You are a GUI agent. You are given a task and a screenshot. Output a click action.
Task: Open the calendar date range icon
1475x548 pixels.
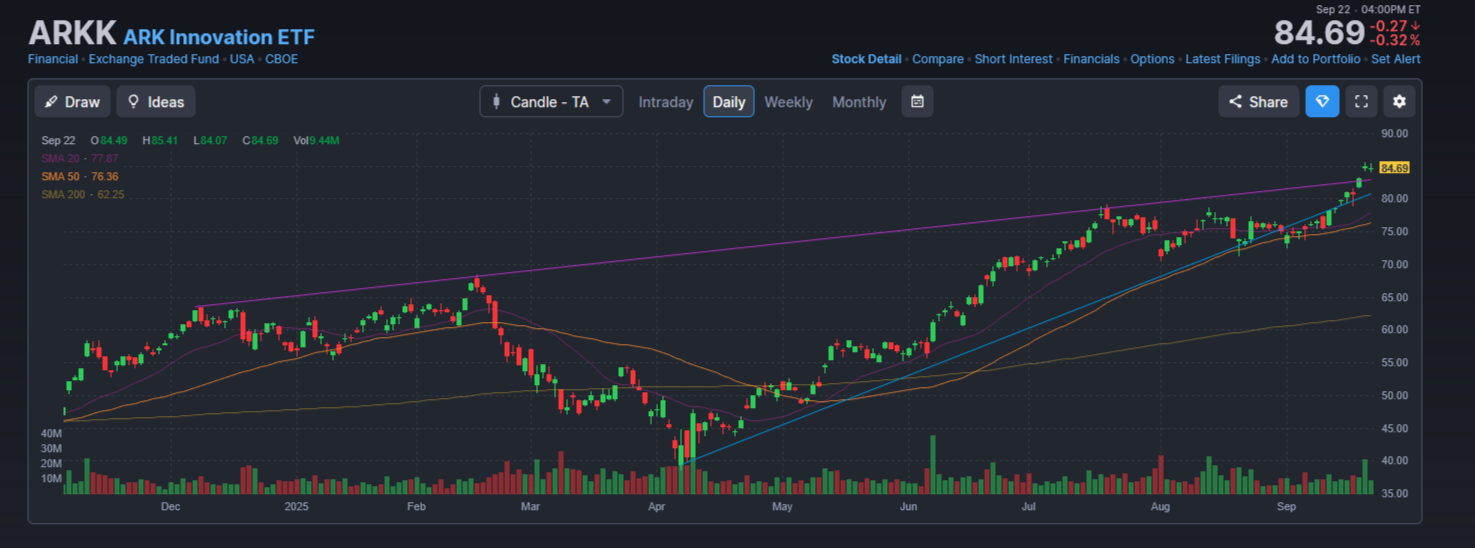917,102
